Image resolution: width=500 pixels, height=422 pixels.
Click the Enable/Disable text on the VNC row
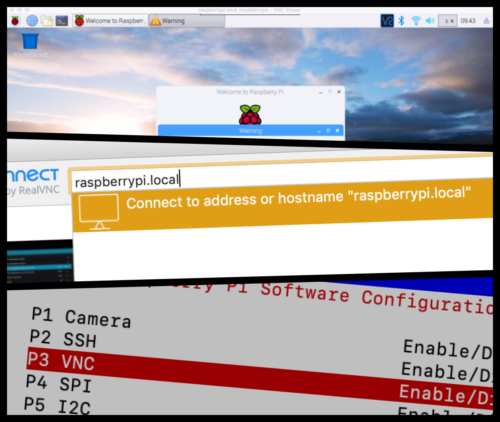coord(446,395)
